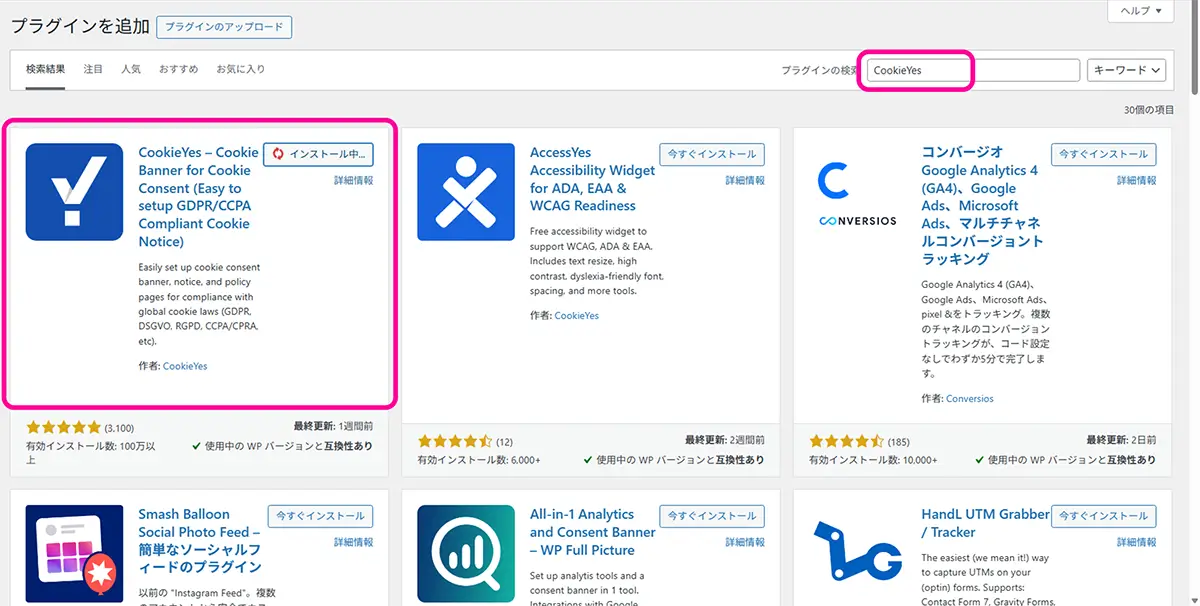Expand the ヘルプ help panel
This screenshot has width=1200, height=606.
1139,10
